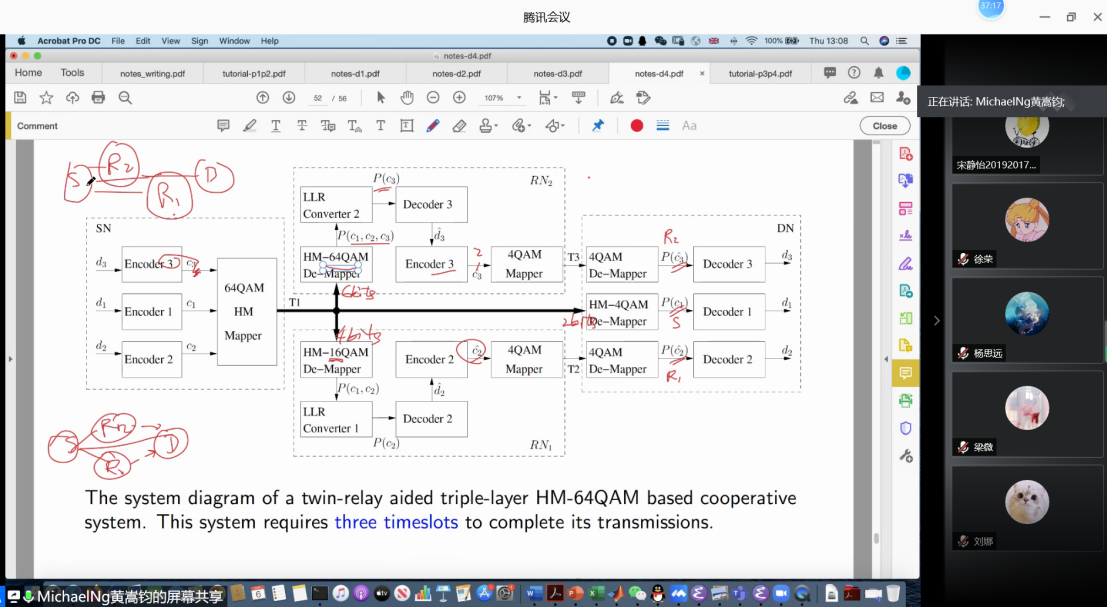Screen dimensions: 1107x607
Task: Open the Tools view
Action: tap(72, 73)
